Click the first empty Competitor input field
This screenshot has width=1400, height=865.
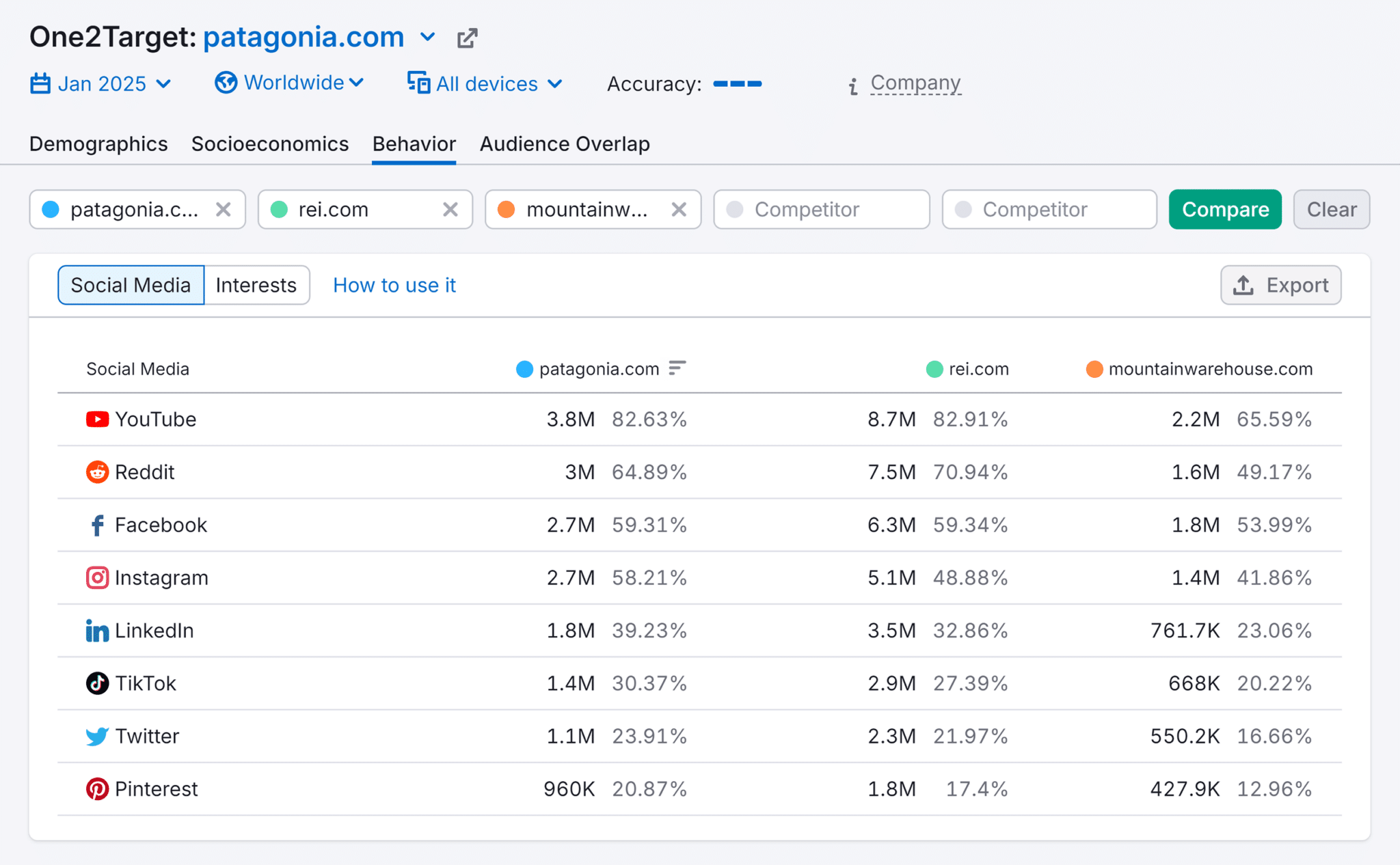[821, 209]
